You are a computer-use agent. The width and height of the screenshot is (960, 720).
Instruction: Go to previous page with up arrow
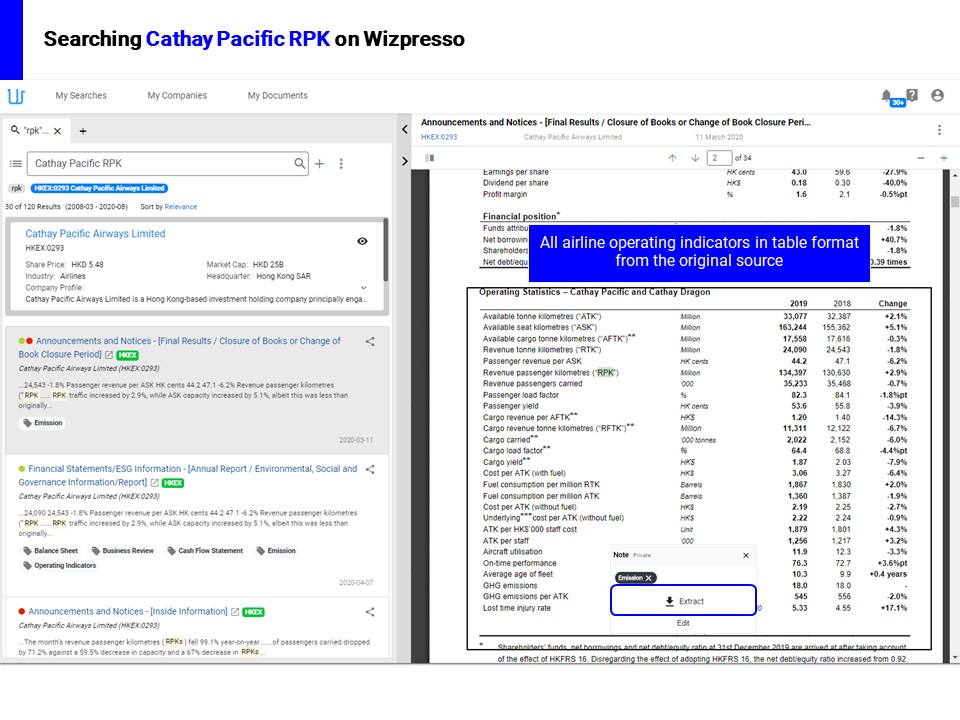(672, 158)
